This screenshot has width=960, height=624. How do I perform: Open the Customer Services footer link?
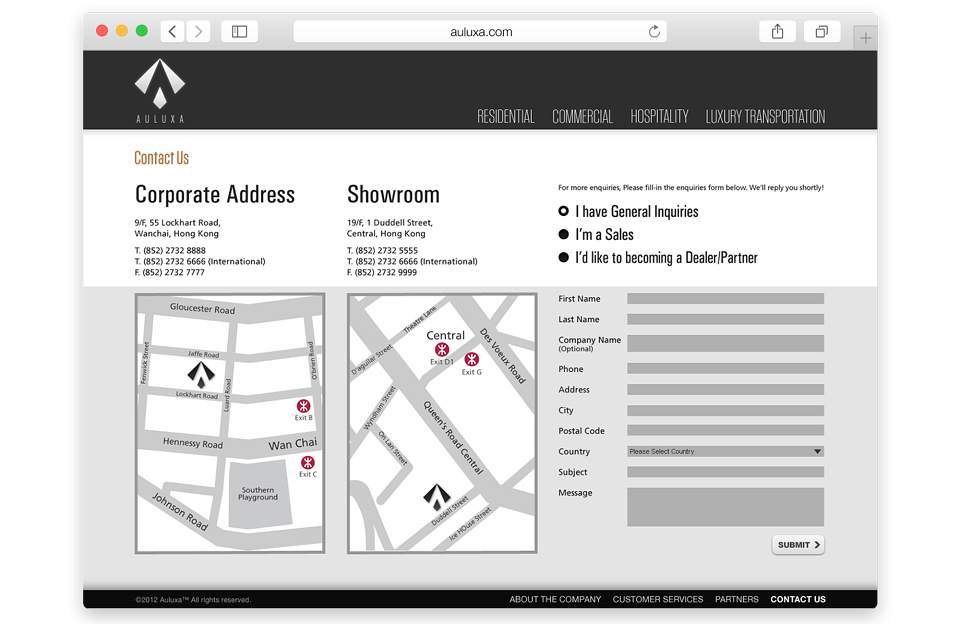click(x=658, y=599)
